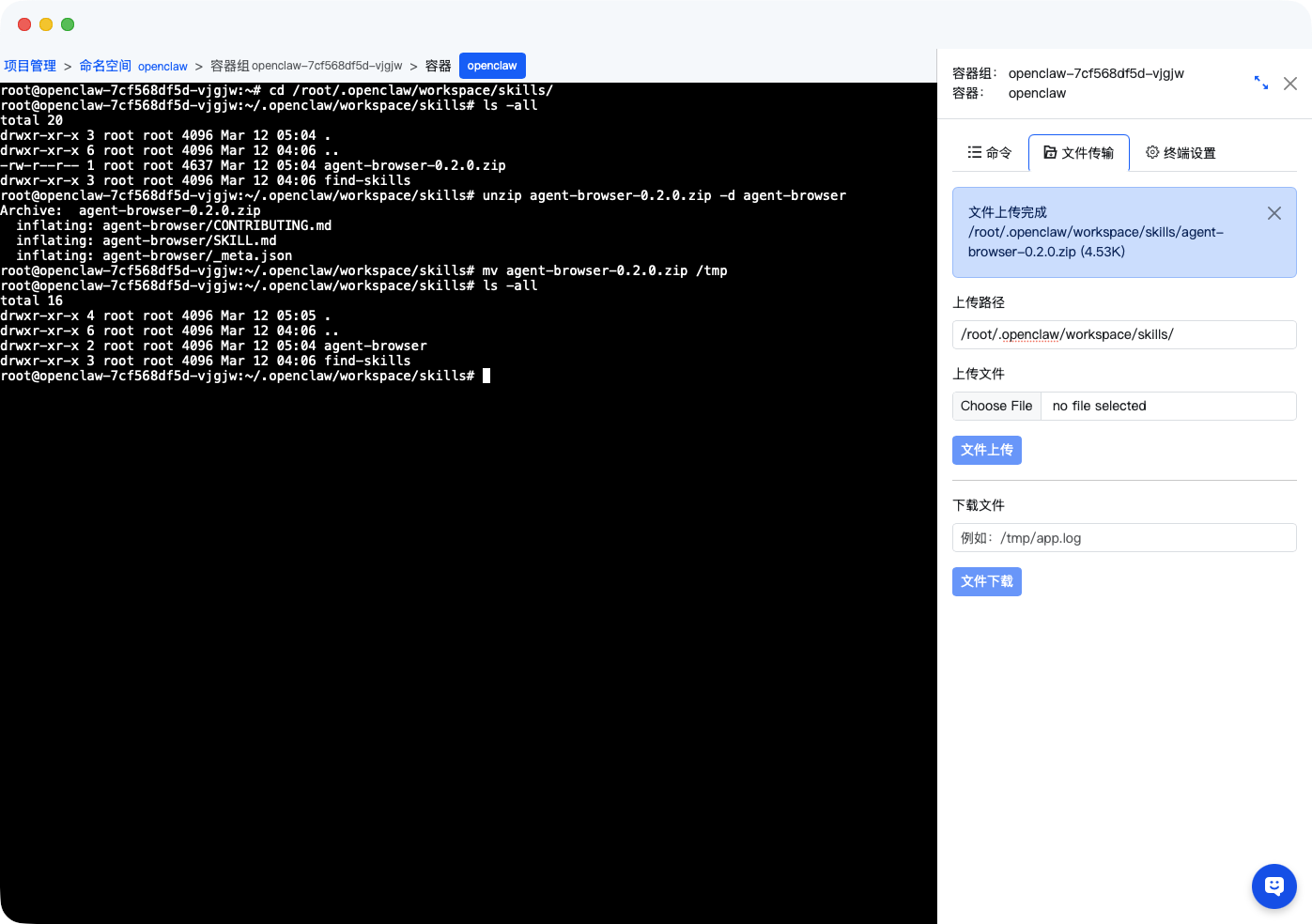Viewport: 1312px width, 924px height.
Task: Click the expand fullscreen arrows icon
Action: coord(1261,83)
